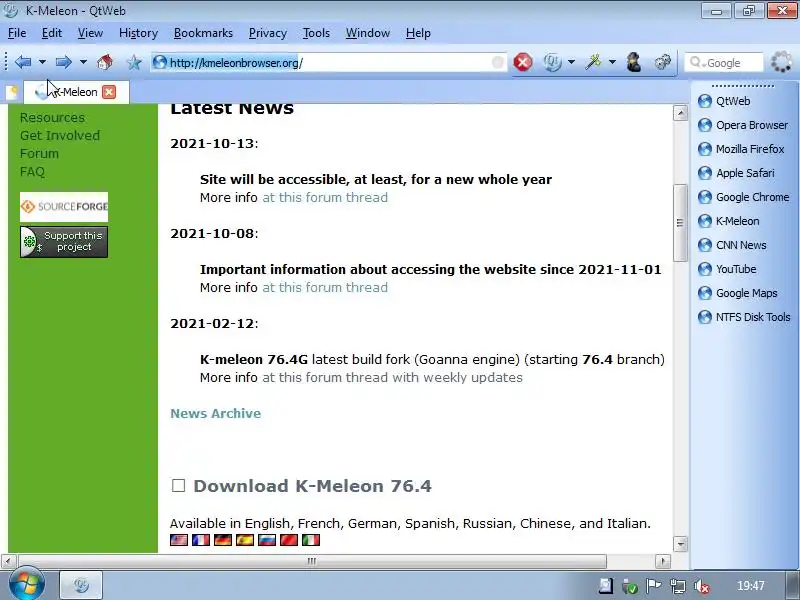Image resolution: width=800 pixels, height=600 pixels.
Task: Click the French flag language icon
Action: point(201,540)
